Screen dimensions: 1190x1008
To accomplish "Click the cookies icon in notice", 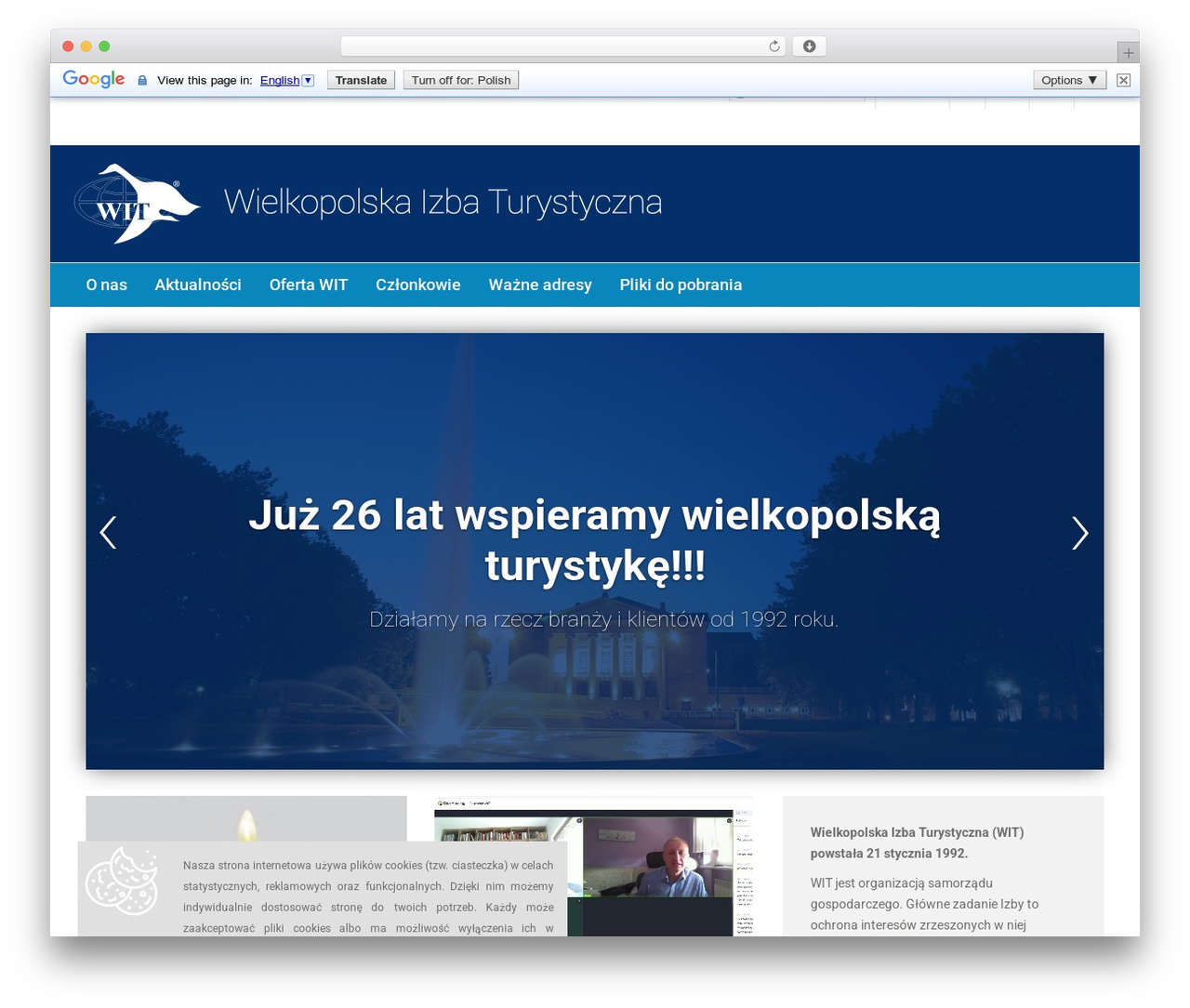I will pos(122,881).
